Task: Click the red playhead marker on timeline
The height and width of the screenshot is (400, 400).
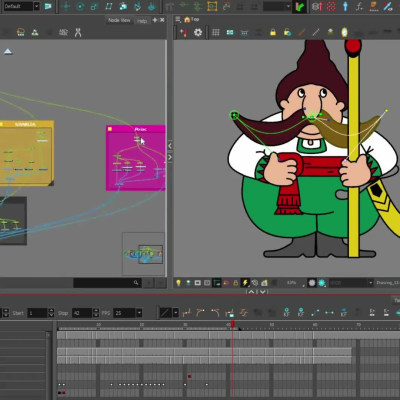Action: click(x=232, y=323)
